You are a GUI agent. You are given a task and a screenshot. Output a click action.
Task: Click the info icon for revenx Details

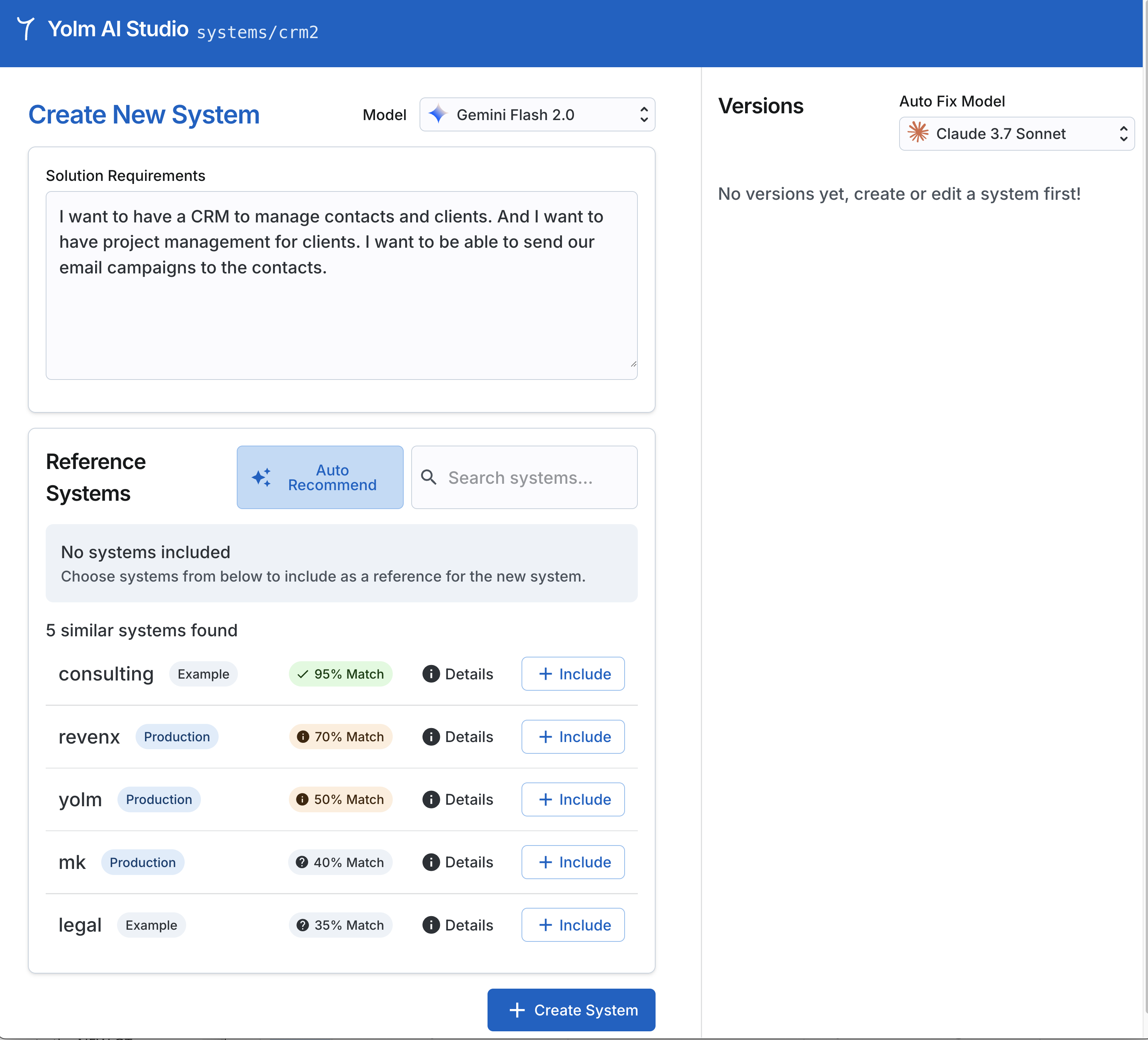pyautogui.click(x=431, y=736)
